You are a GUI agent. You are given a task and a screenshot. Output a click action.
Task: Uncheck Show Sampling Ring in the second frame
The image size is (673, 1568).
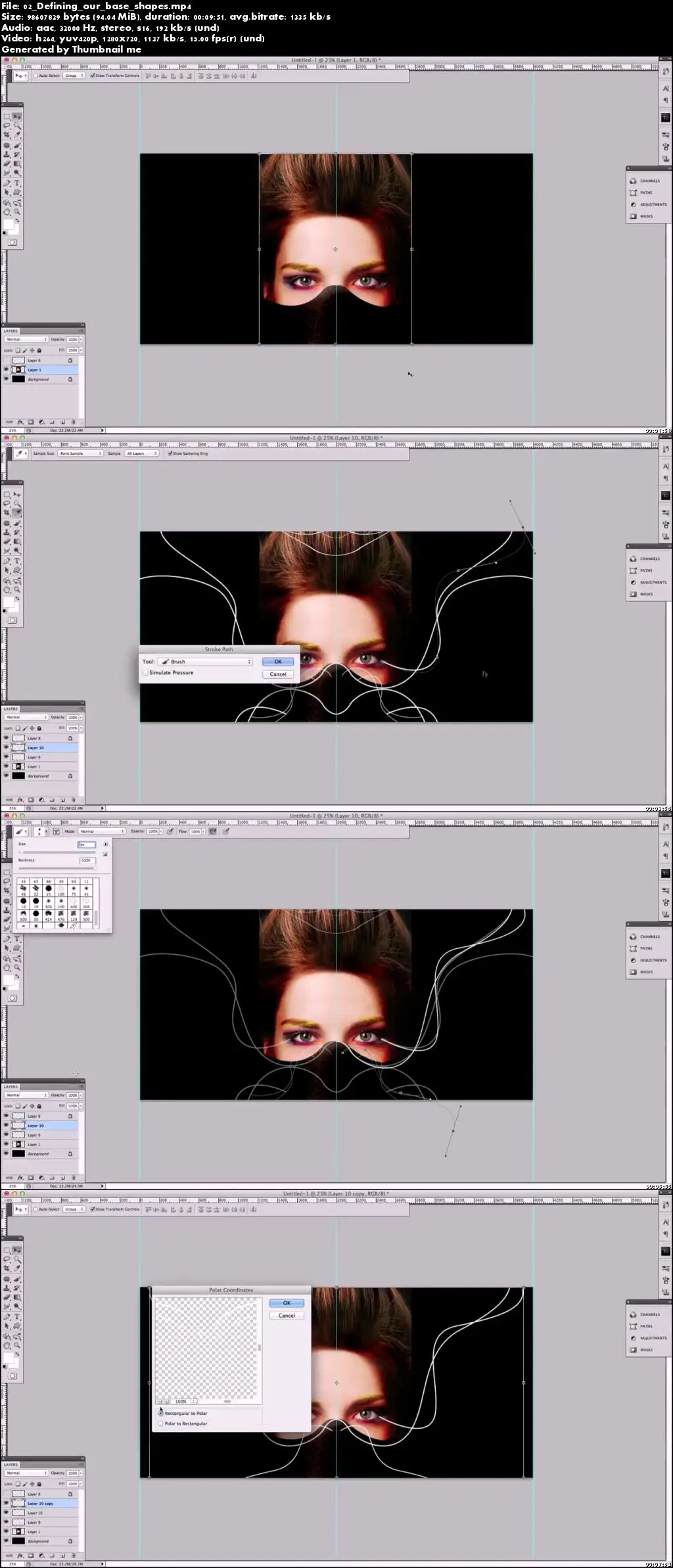pos(170,453)
